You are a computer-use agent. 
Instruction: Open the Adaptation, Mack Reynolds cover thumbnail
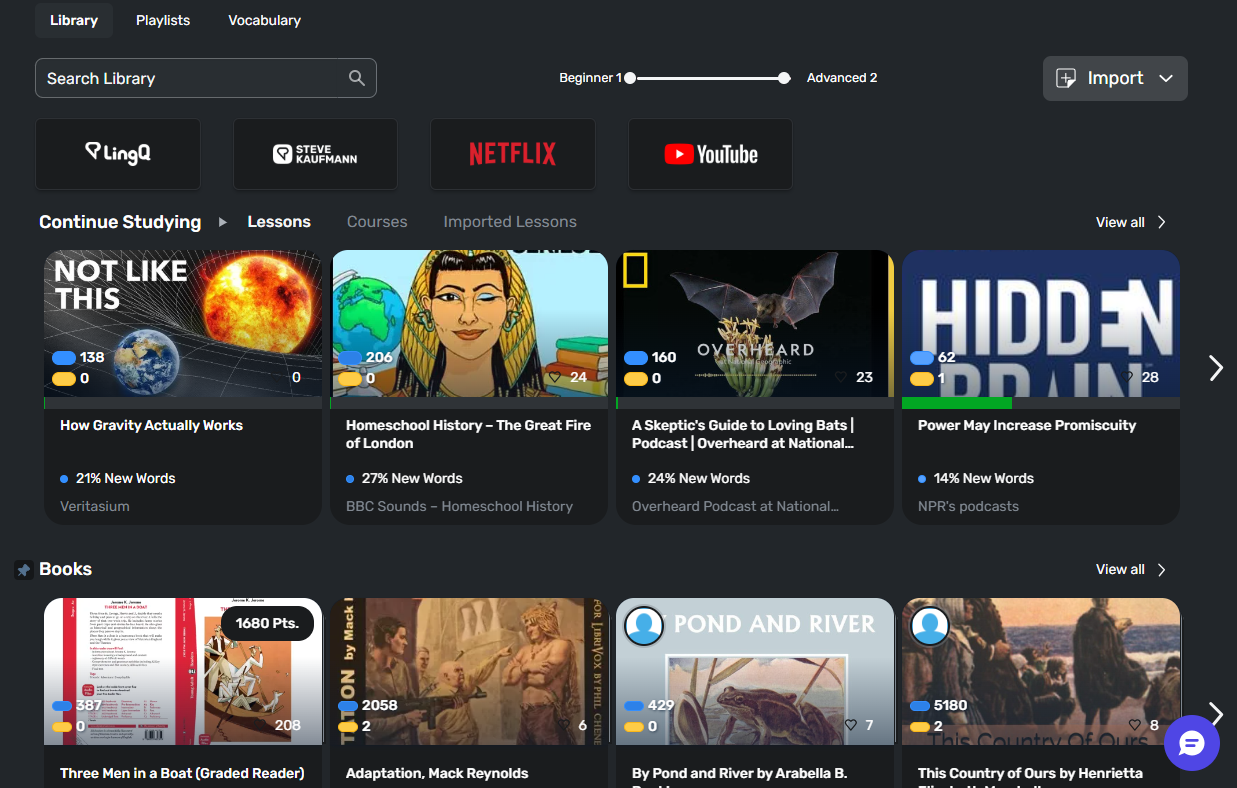coord(469,671)
